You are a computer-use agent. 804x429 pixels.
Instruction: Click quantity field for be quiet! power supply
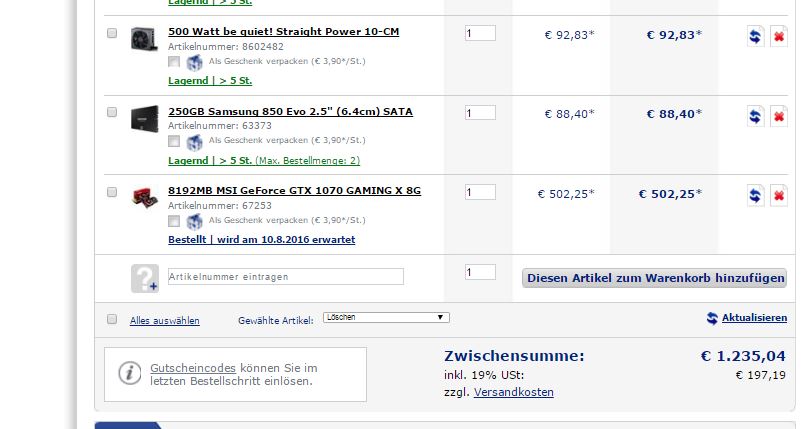tap(480, 33)
